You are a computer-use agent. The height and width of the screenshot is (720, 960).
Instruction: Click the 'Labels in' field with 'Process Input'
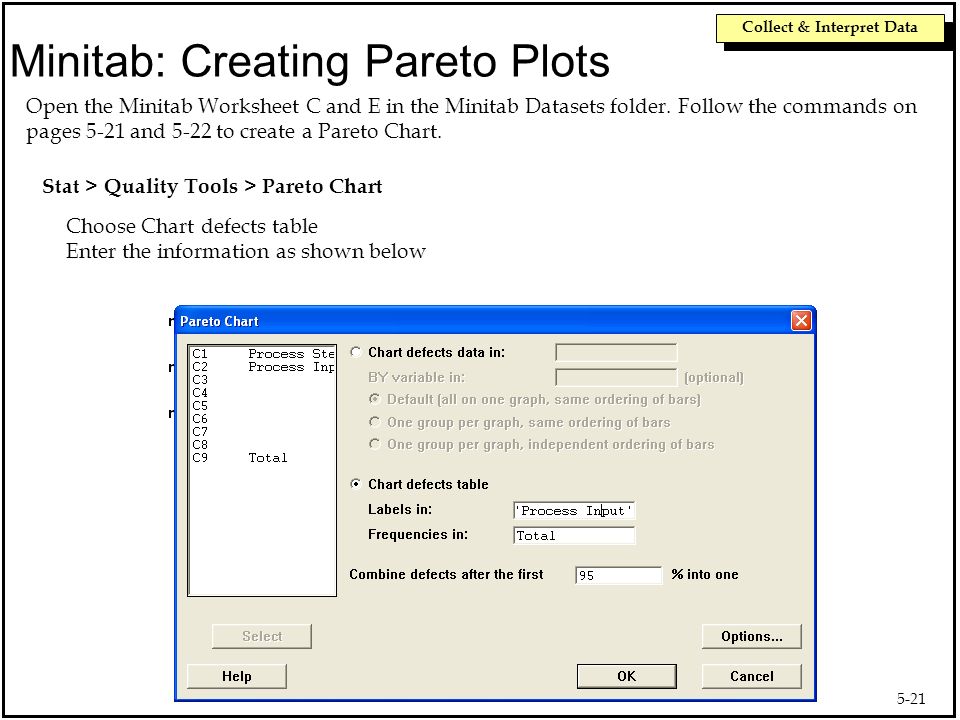[x=574, y=511]
